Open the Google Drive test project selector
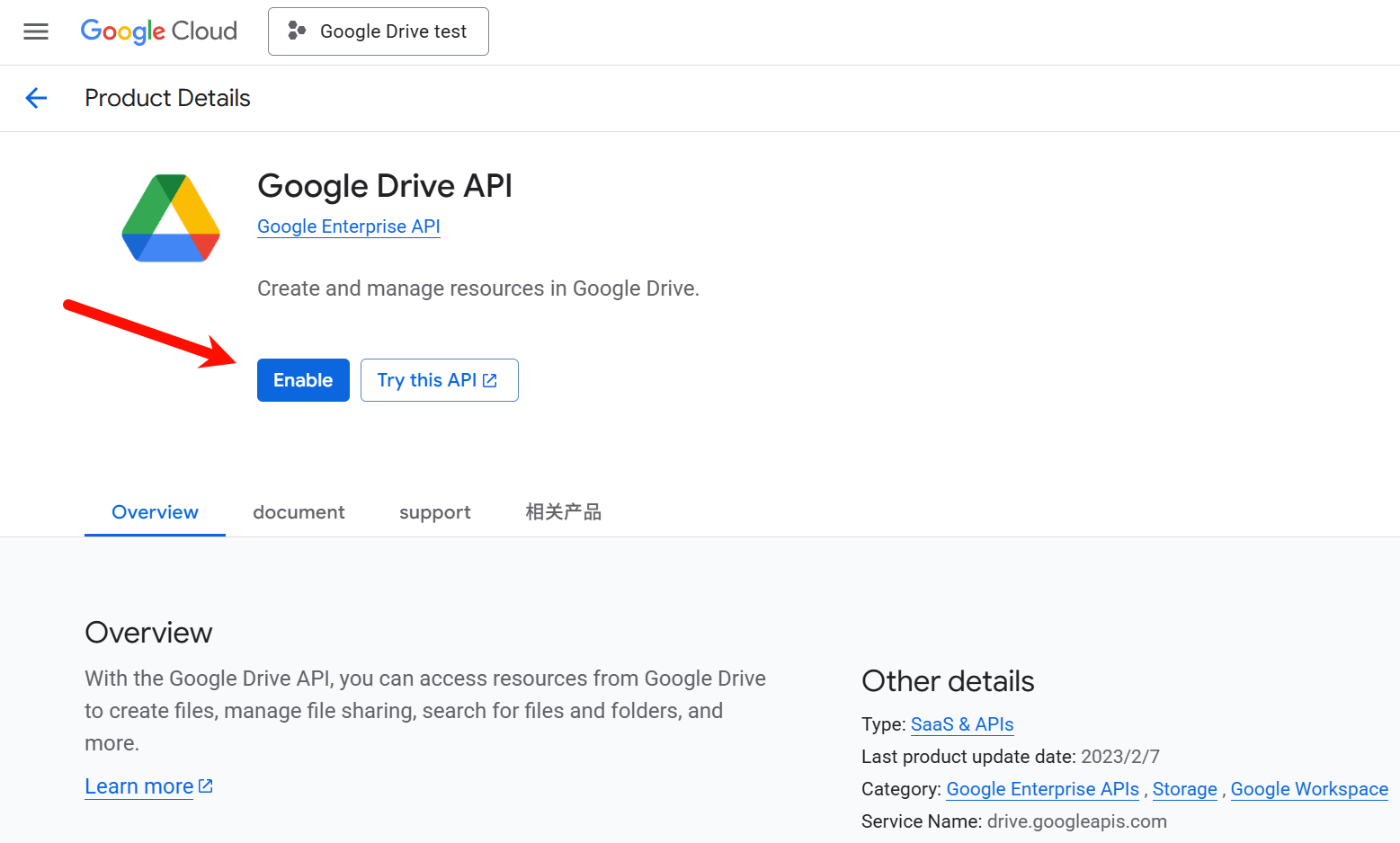 379,31
